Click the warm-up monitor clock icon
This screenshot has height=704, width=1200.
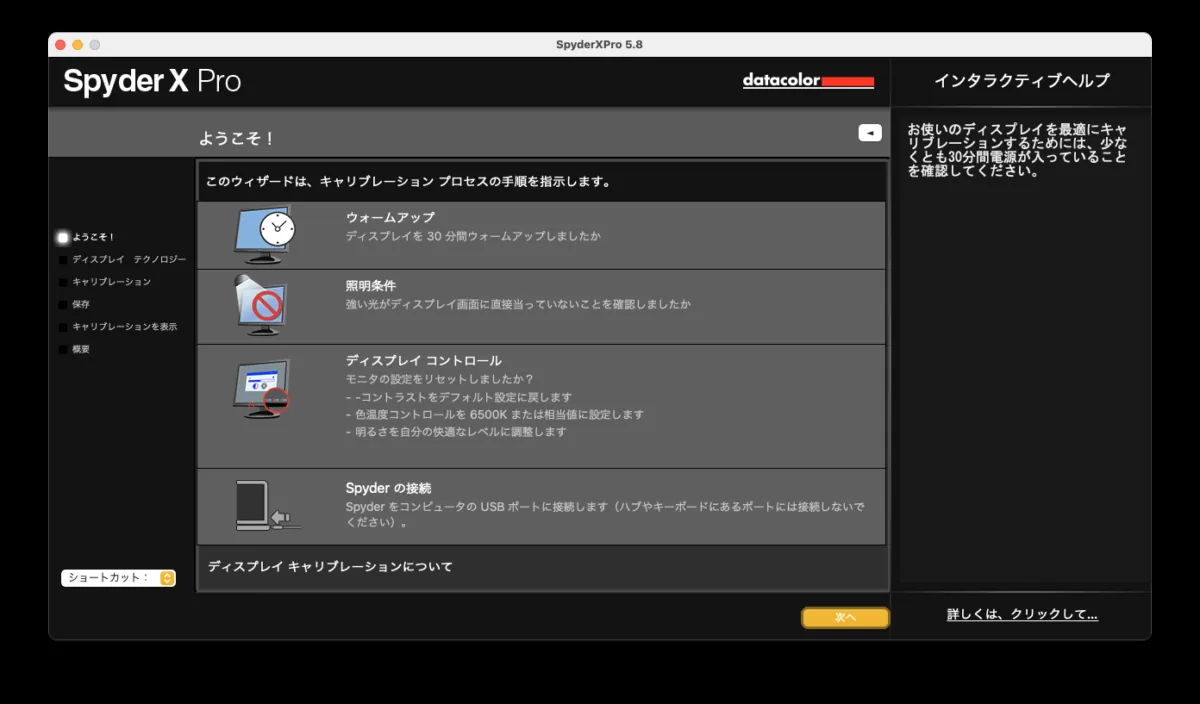pos(262,233)
